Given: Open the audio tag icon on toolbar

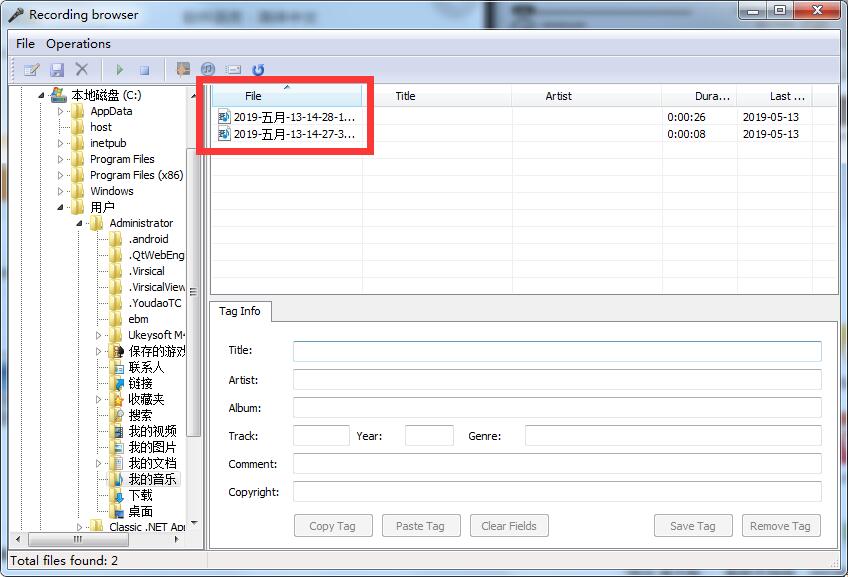Looking at the screenshot, I should [208, 69].
